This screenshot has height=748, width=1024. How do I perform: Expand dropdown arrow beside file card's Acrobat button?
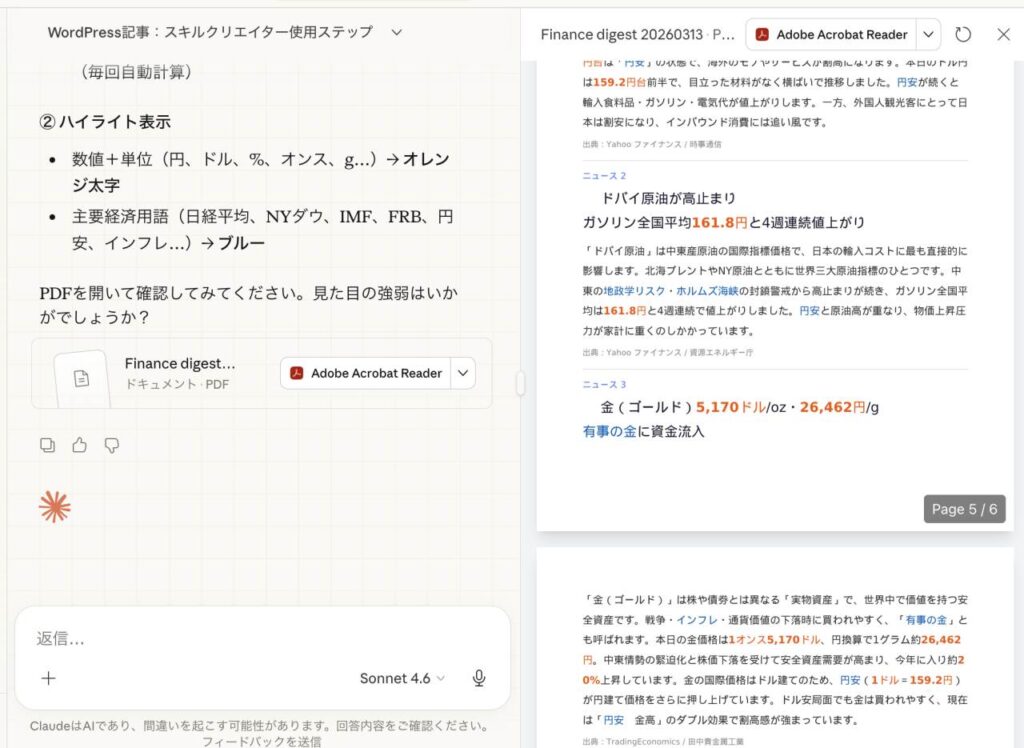point(463,373)
